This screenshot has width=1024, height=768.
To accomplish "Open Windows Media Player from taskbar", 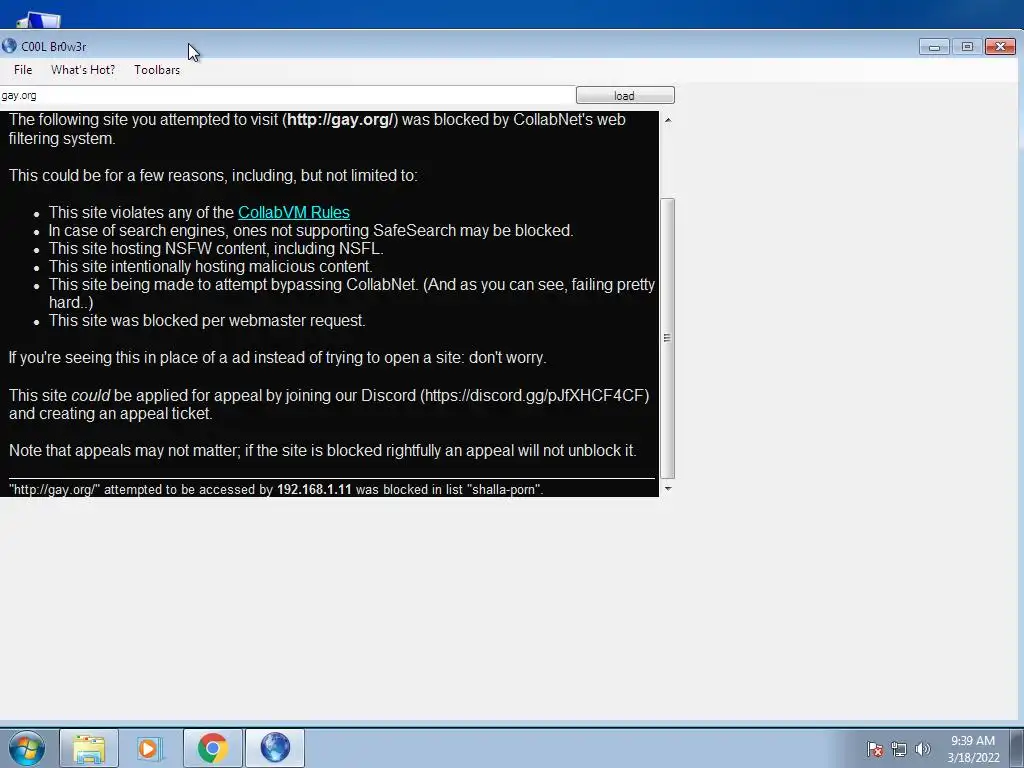I will (x=150, y=748).
